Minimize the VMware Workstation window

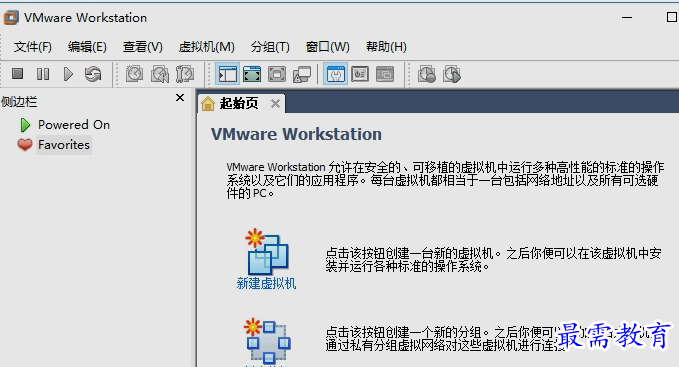coord(627,17)
